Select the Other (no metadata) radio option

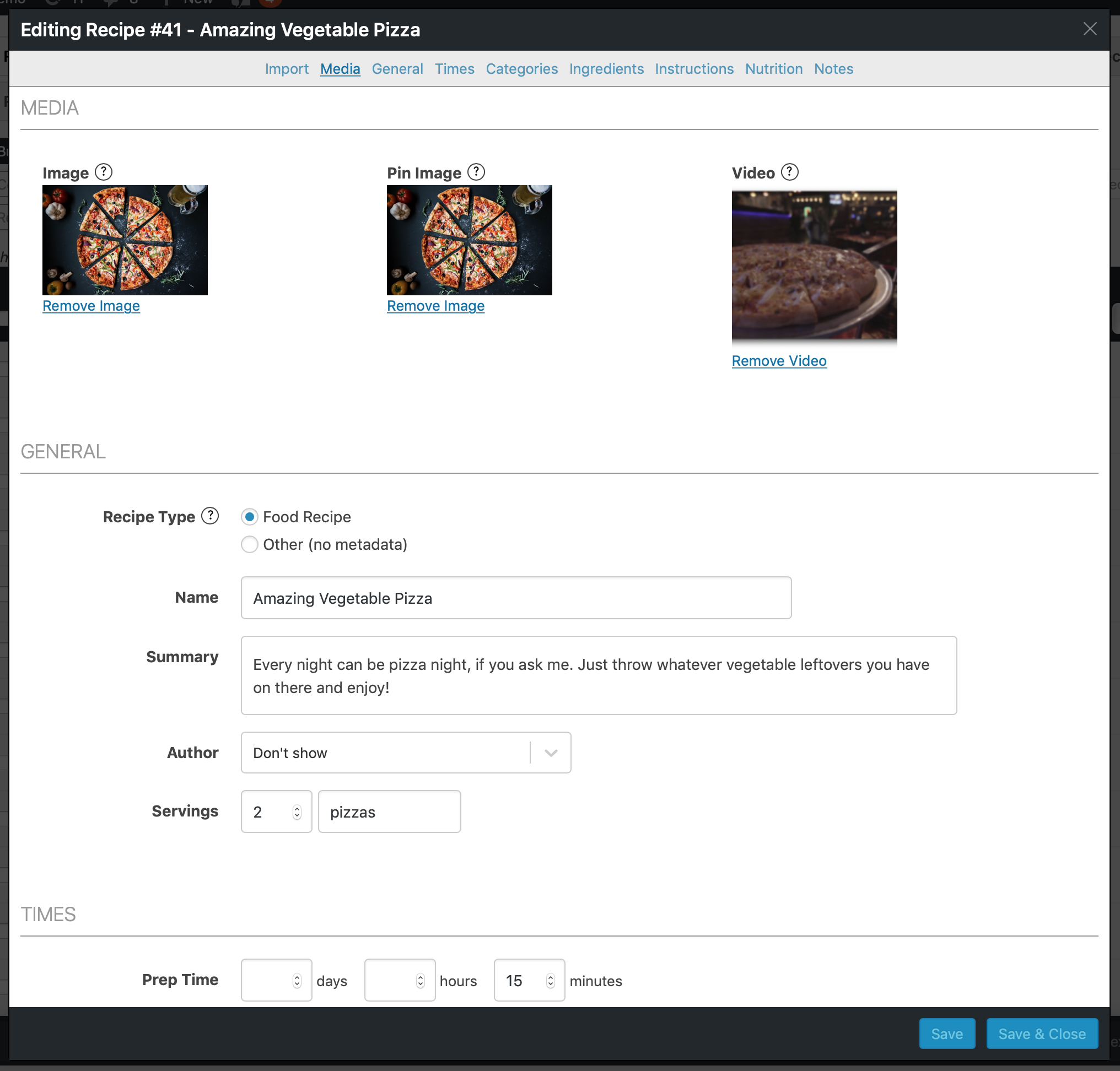point(249,544)
